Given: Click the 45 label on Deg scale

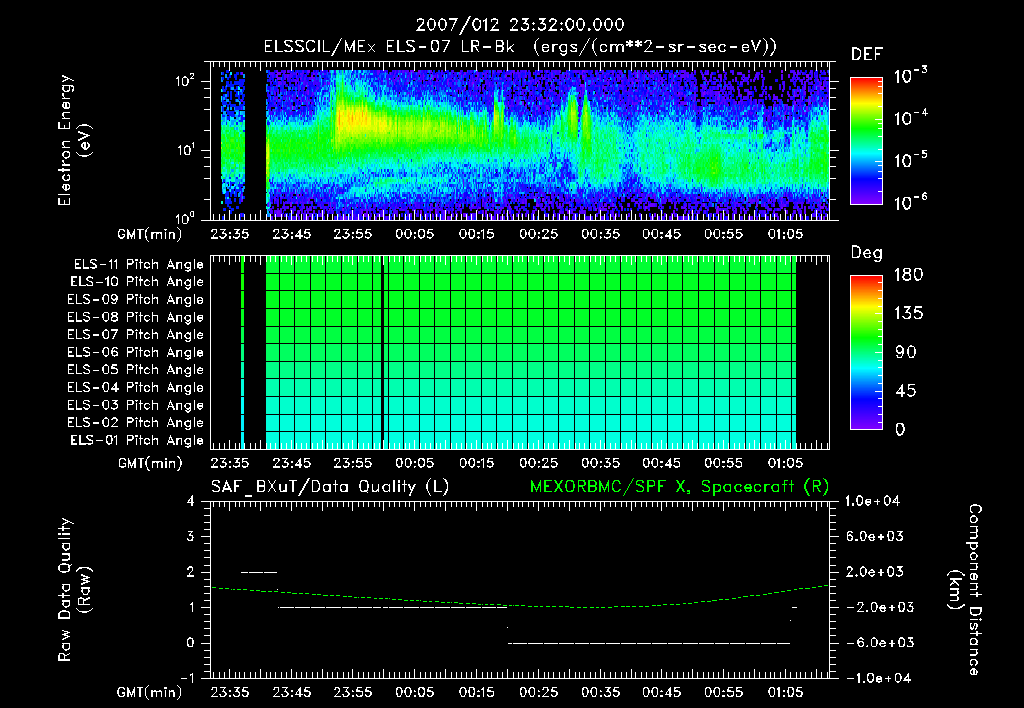Looking at the screenshot, I should (906, 391).
